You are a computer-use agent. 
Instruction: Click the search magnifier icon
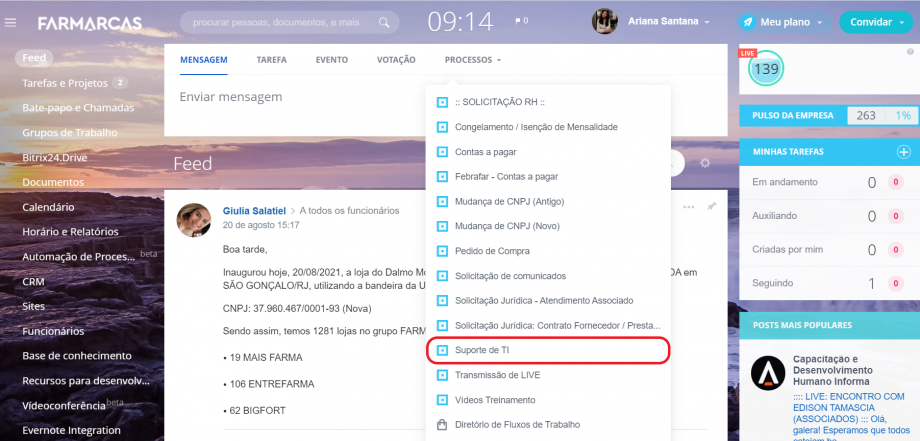tap(382, 21)
